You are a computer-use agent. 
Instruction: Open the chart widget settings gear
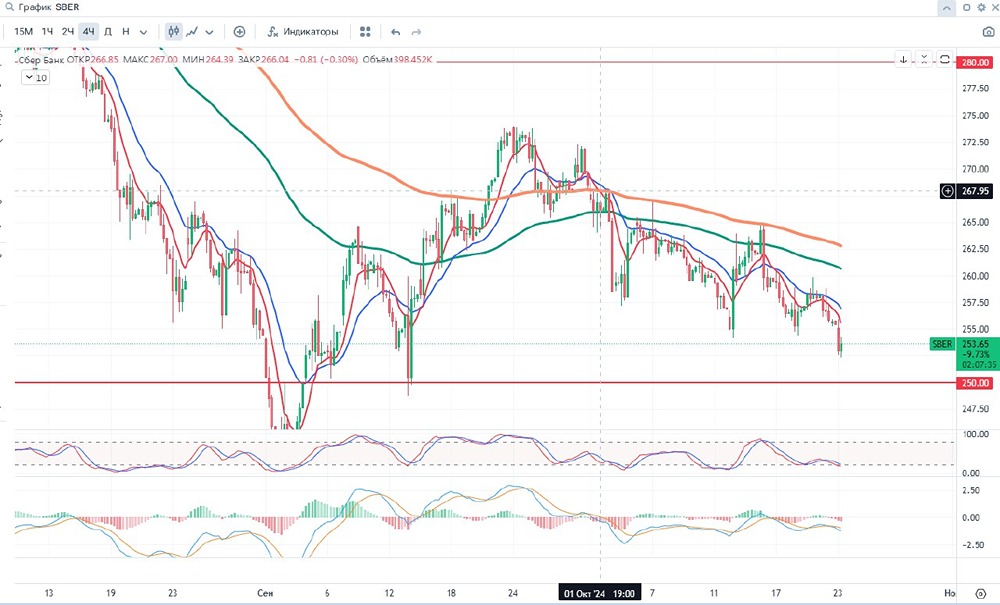point(982,8)
